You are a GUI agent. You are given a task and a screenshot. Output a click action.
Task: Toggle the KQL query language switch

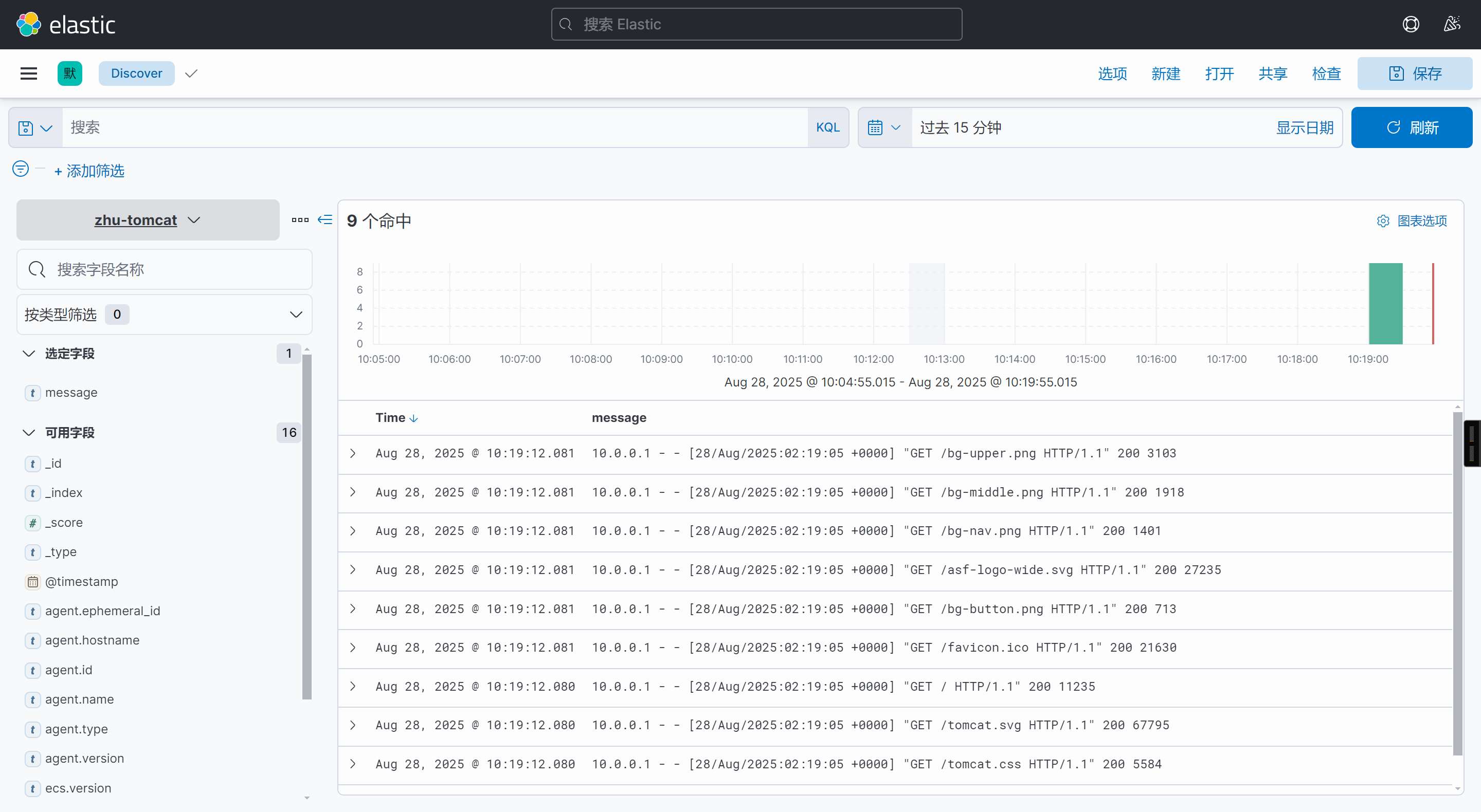click(827, 127)
